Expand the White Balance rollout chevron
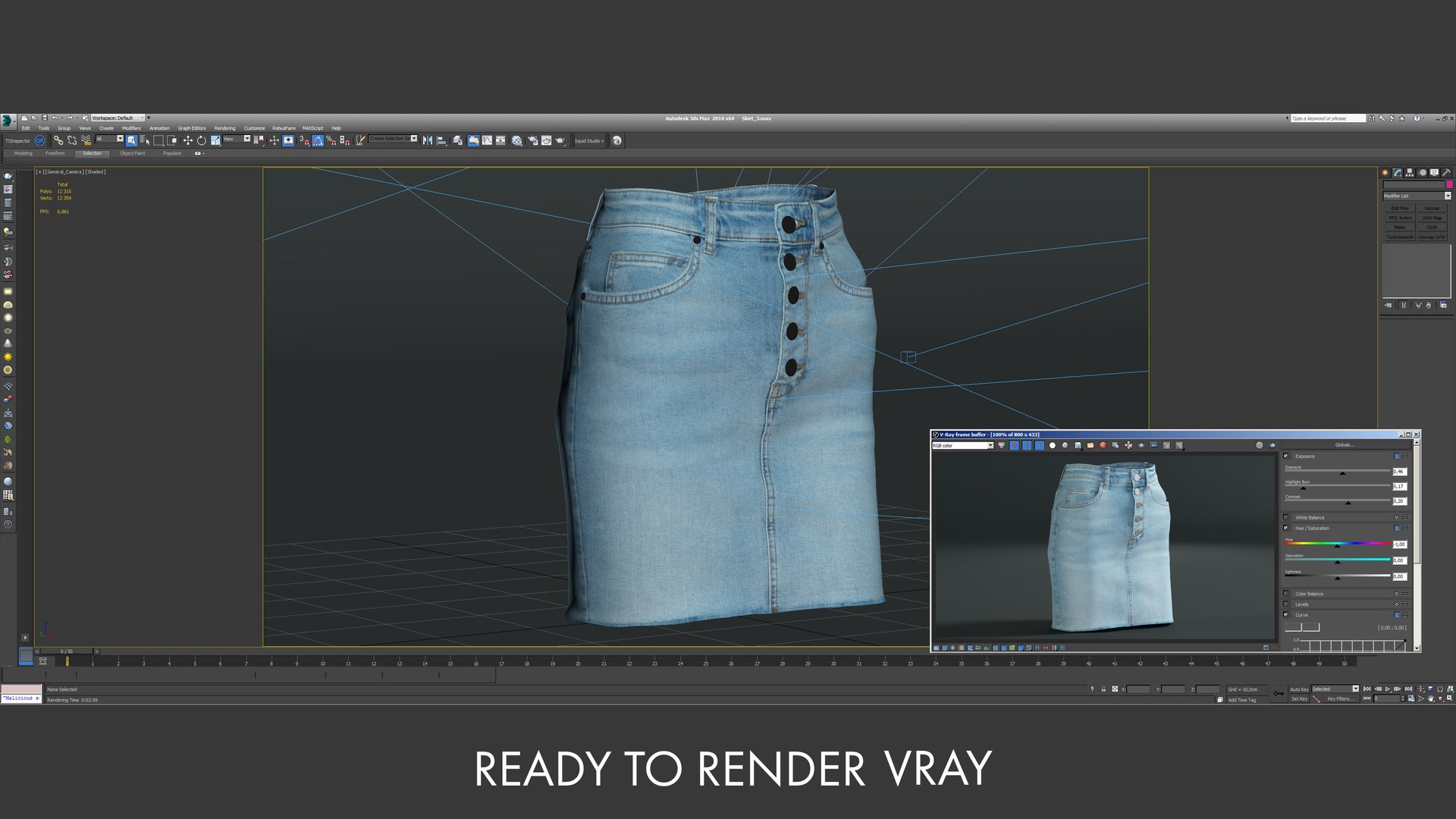Viewport: 1456px width, 819px height. coord(1396,517)
